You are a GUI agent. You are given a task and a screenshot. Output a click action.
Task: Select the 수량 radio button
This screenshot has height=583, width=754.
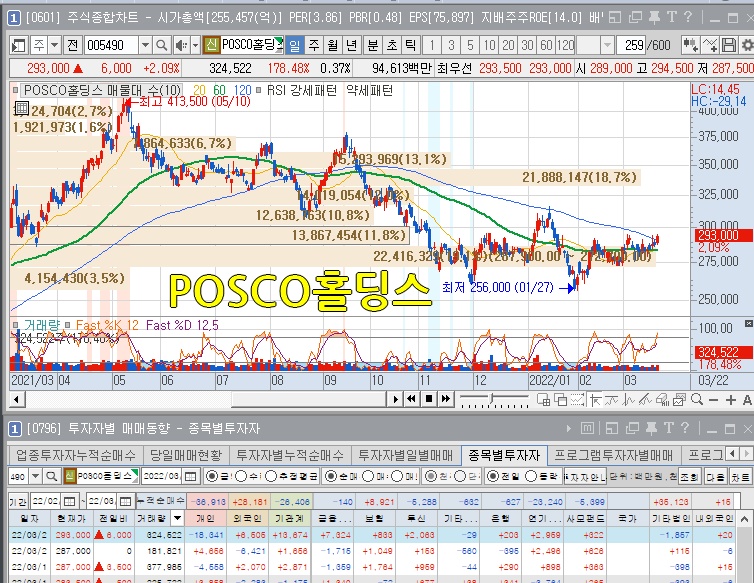tap(240, 476)
